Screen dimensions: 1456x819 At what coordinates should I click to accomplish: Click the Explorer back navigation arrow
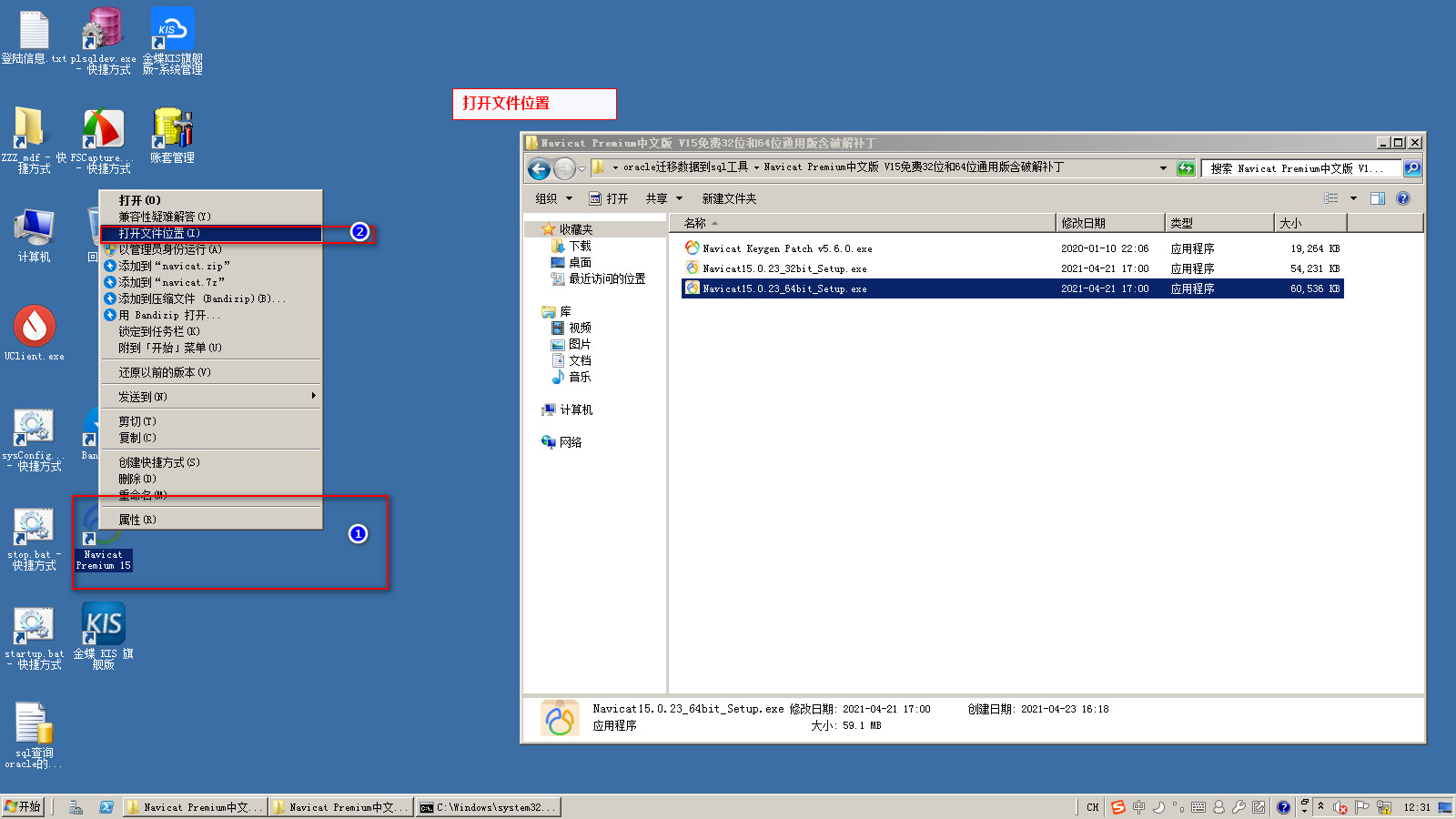click(539, 168)
